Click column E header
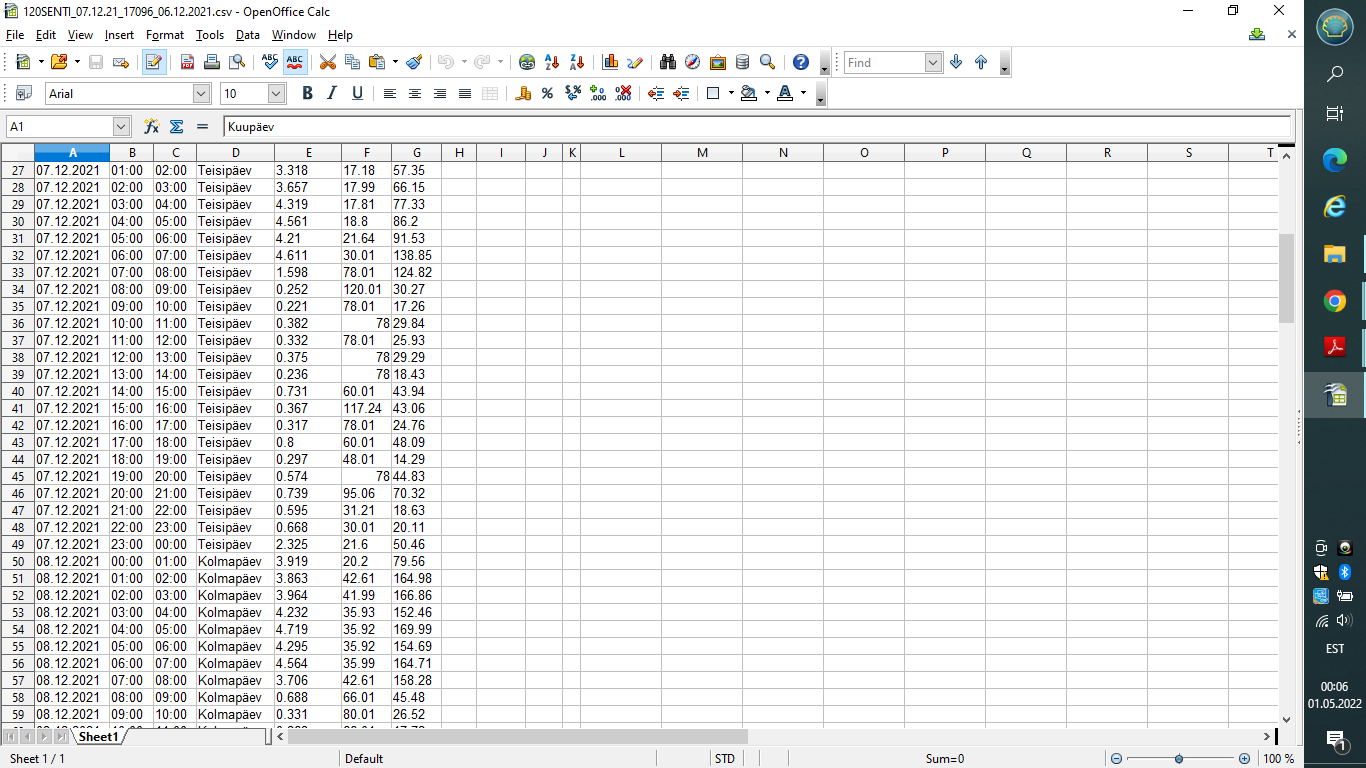 308,153
